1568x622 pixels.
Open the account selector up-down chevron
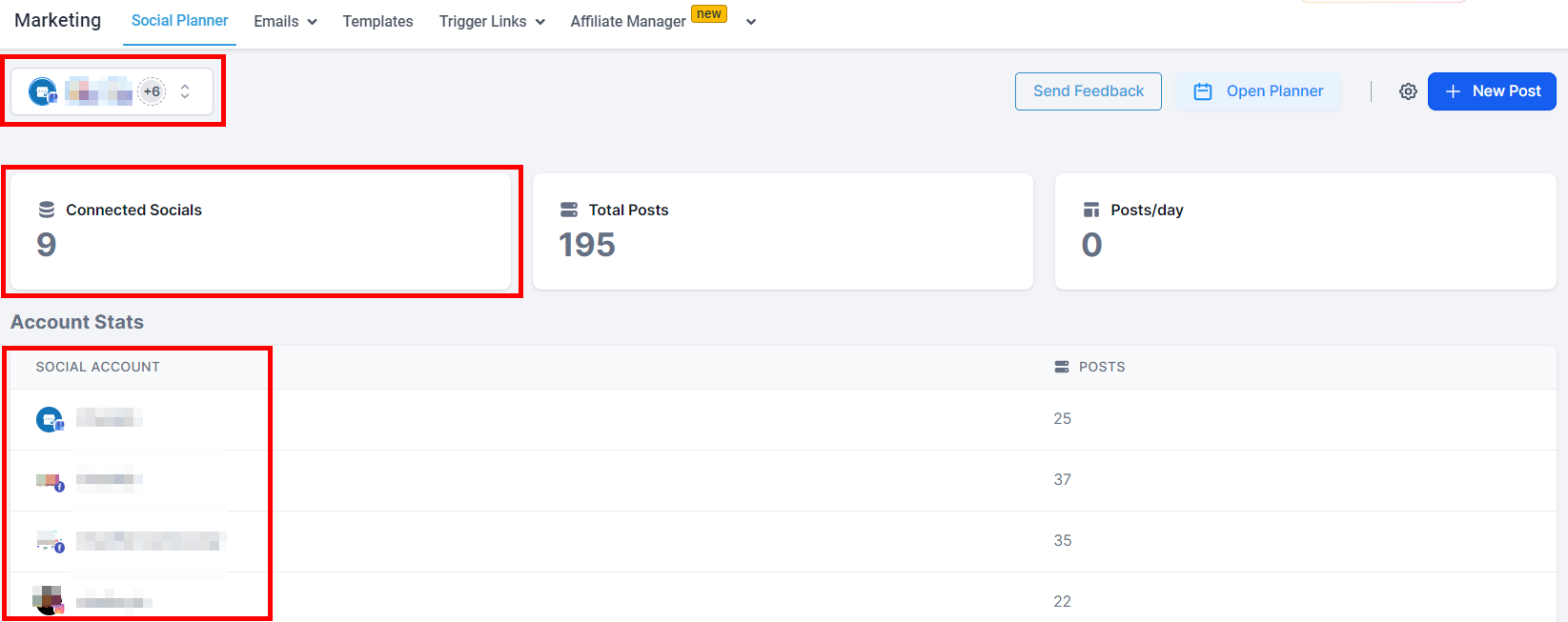tap(185, 91)
